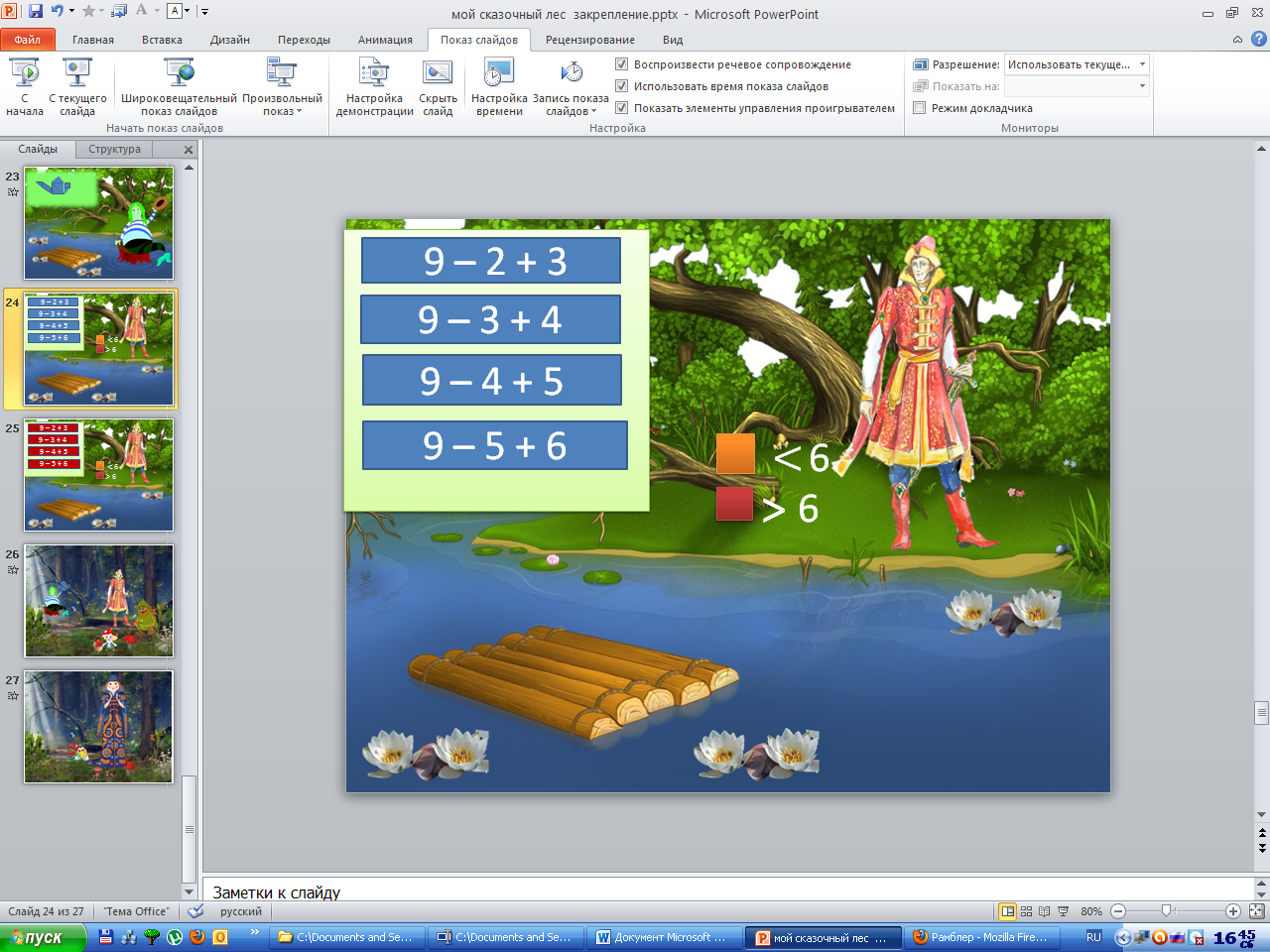Go to next slide arrow button

(x=1262, y=848)
